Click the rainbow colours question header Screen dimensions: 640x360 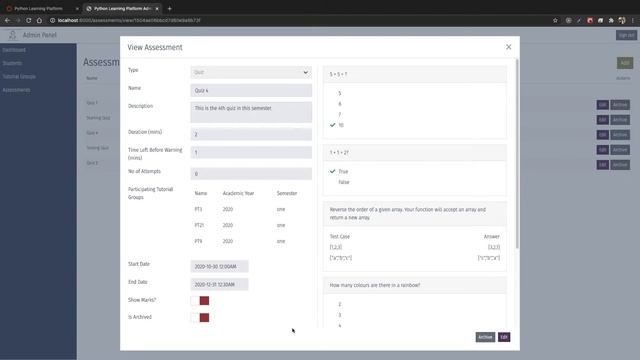point(415,285)
